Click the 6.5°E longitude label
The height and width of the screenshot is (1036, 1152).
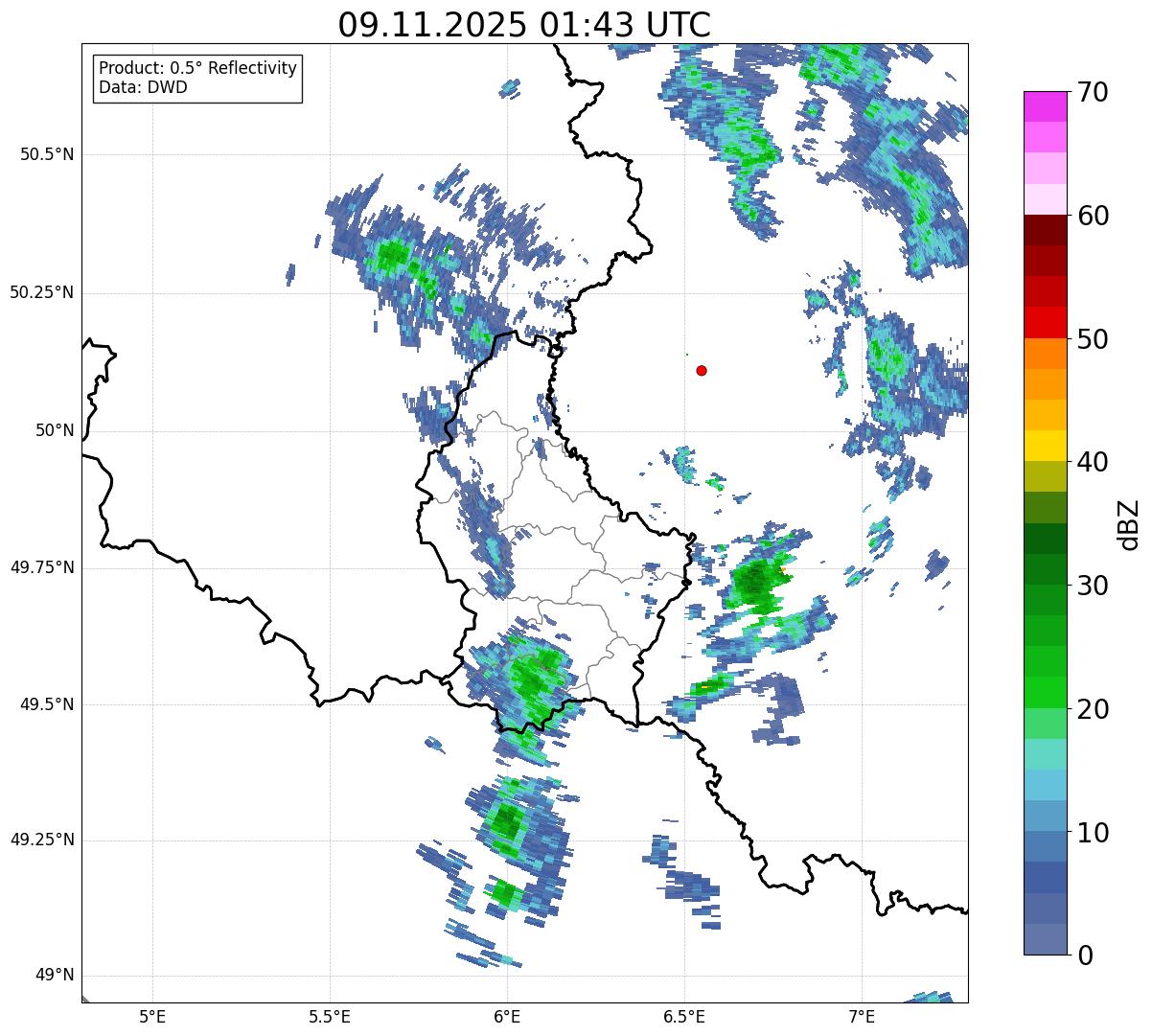coord(684,1016)
